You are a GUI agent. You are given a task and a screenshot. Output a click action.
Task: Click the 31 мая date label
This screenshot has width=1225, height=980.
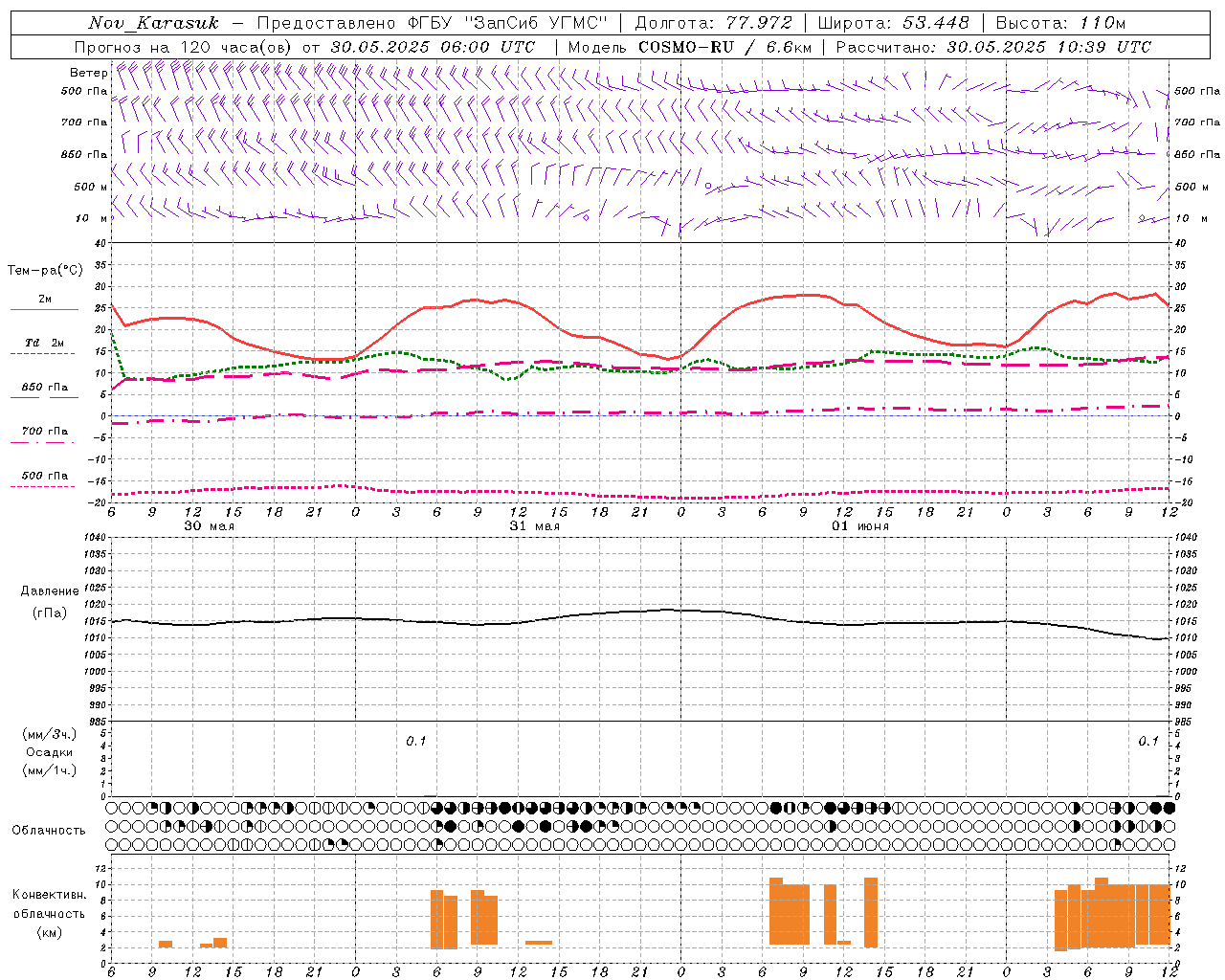(534, 526)
